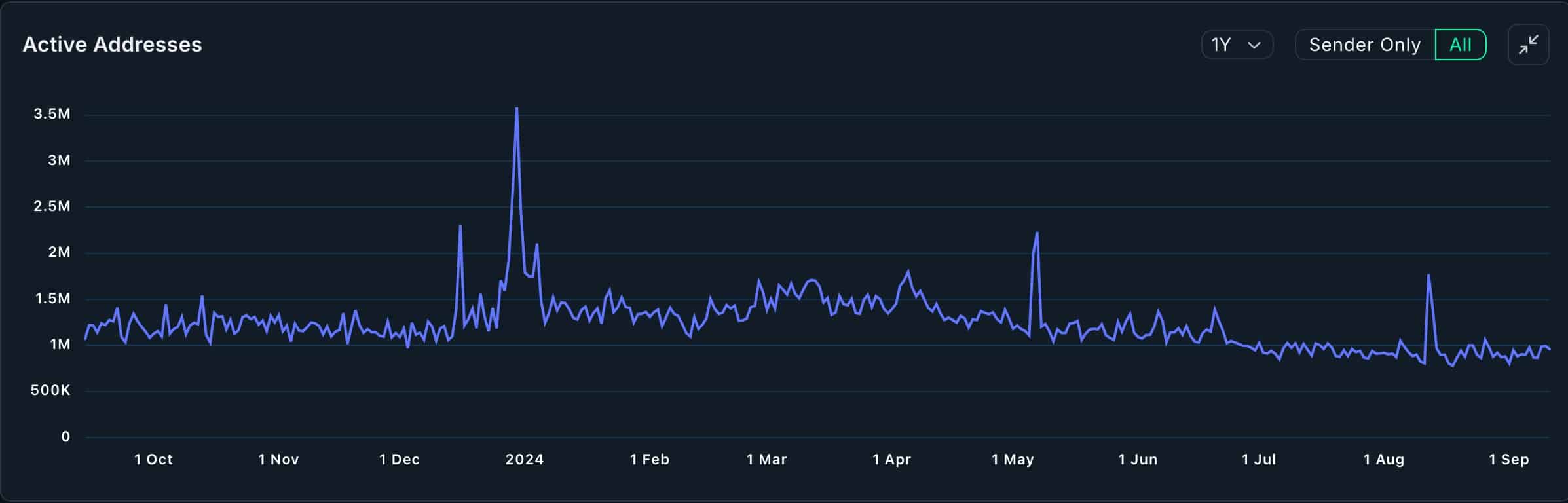The image size is (1568, 503).
Task: Click the 1 Jul date label
Action: point(1259,460)
